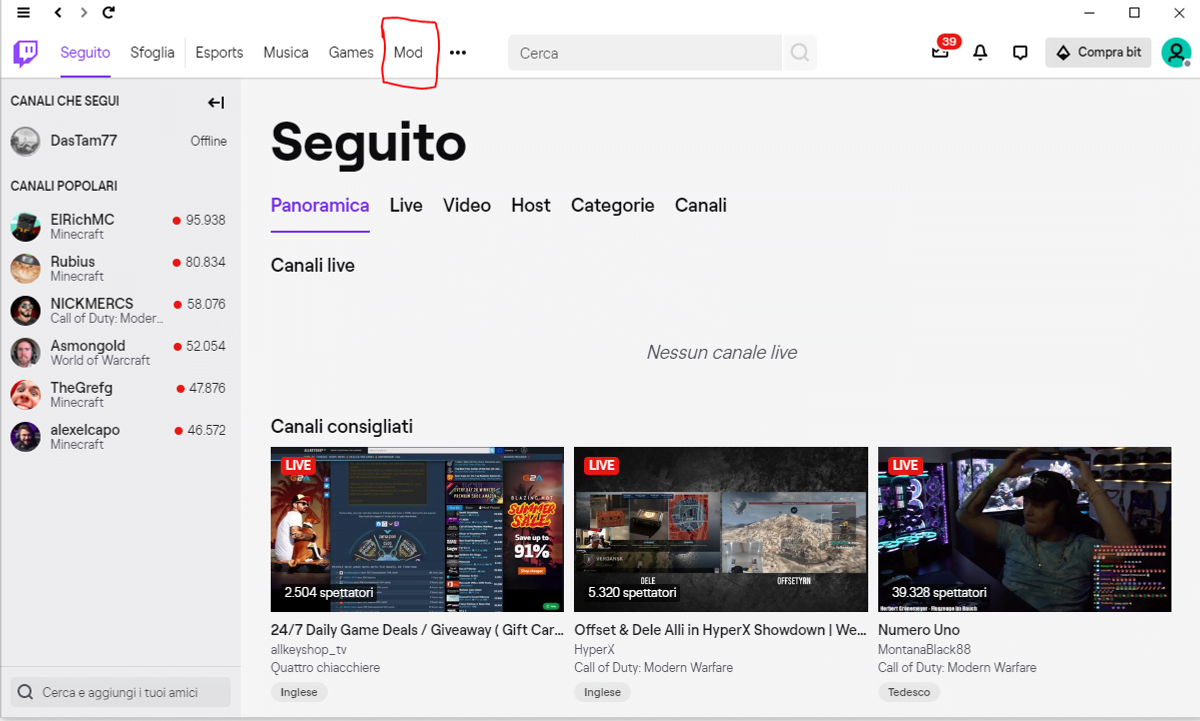Focus the friends search field
This screenshot has height=721, width=1200.
point(120,692)
